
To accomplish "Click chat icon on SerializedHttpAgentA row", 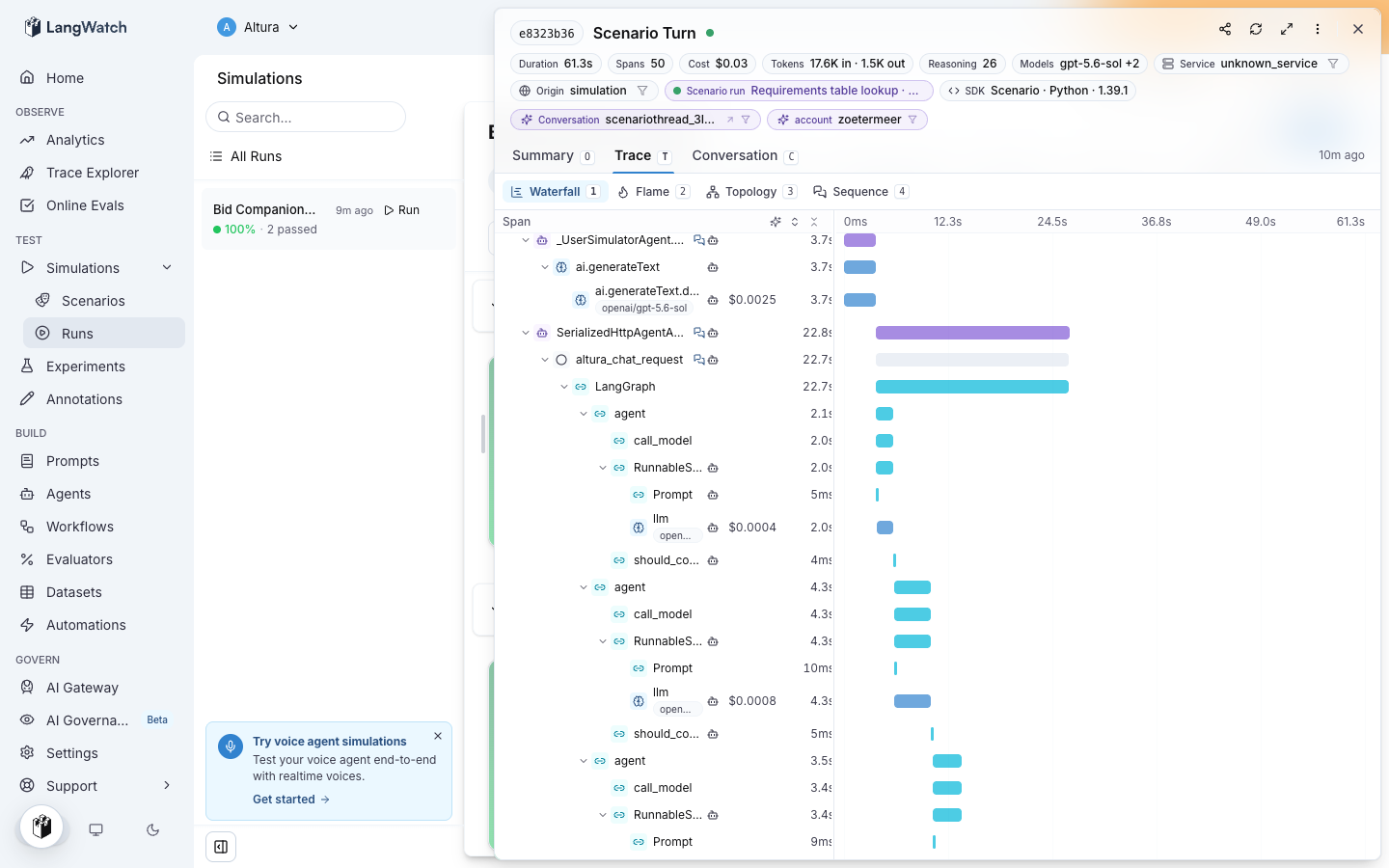I will pyautogui.click(x=699, y=333).
